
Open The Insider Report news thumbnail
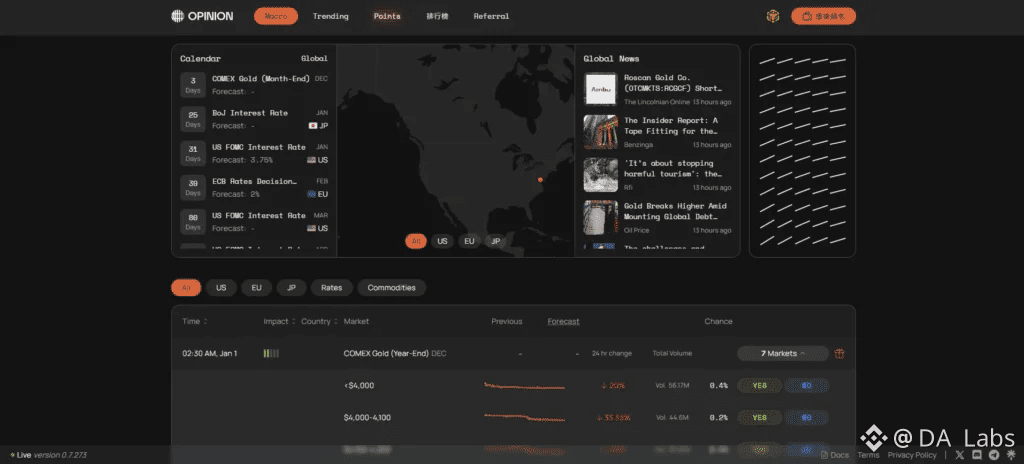click(600, 132)
